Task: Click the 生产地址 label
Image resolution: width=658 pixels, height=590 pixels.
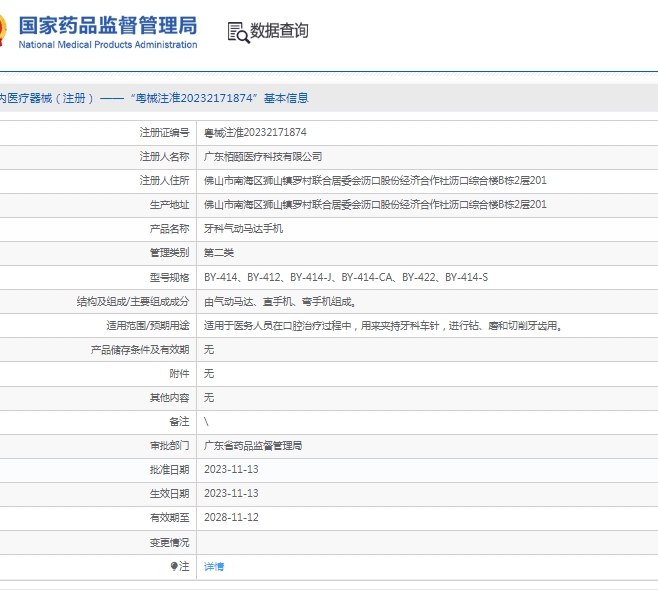Action: [170, 204]
